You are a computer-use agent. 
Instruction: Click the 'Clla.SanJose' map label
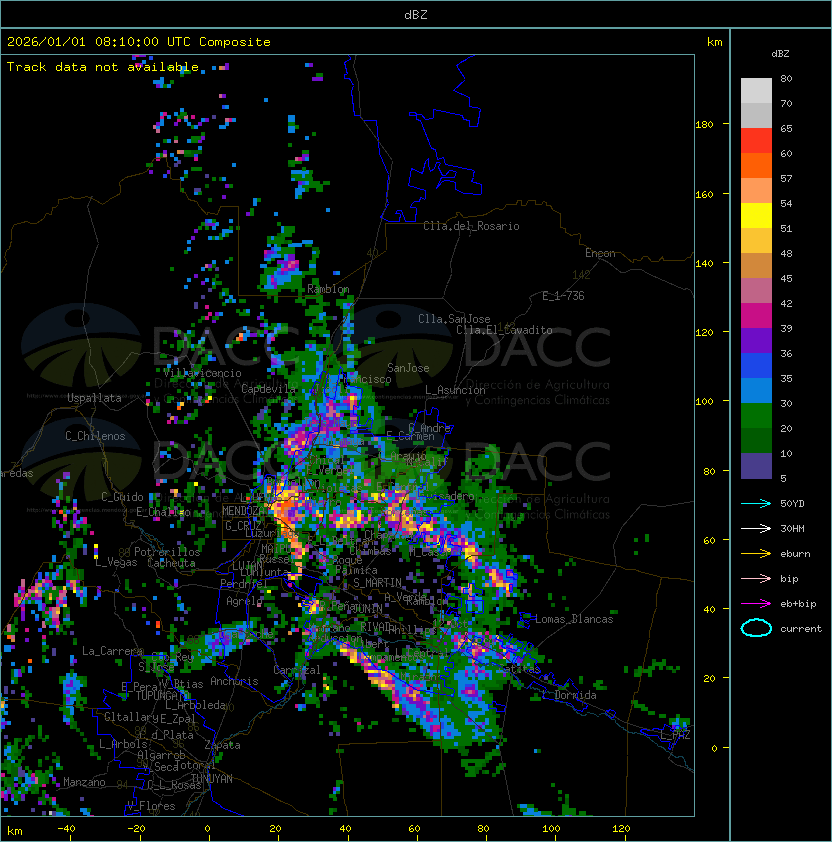pyautogui.click(x=454, y=319)
